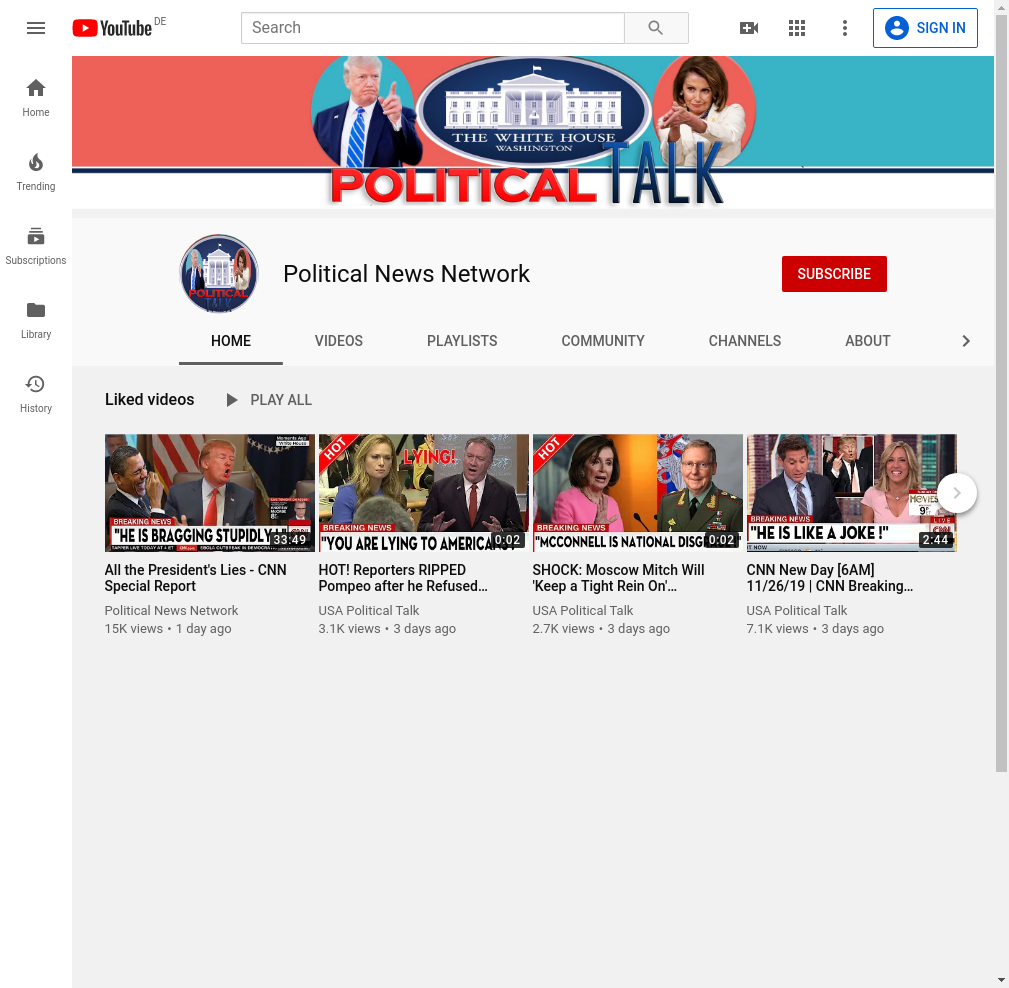Open 'CNN New Day [6AM]' video title
Viewport: 1009px width, 988px height.
click(830, 578)
